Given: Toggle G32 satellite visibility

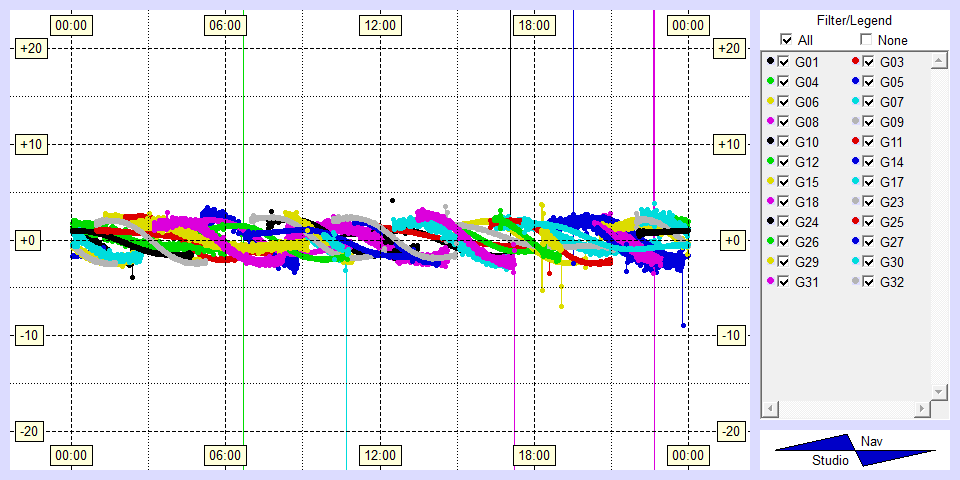Looking at the screenshot, I should click(869, 282).
